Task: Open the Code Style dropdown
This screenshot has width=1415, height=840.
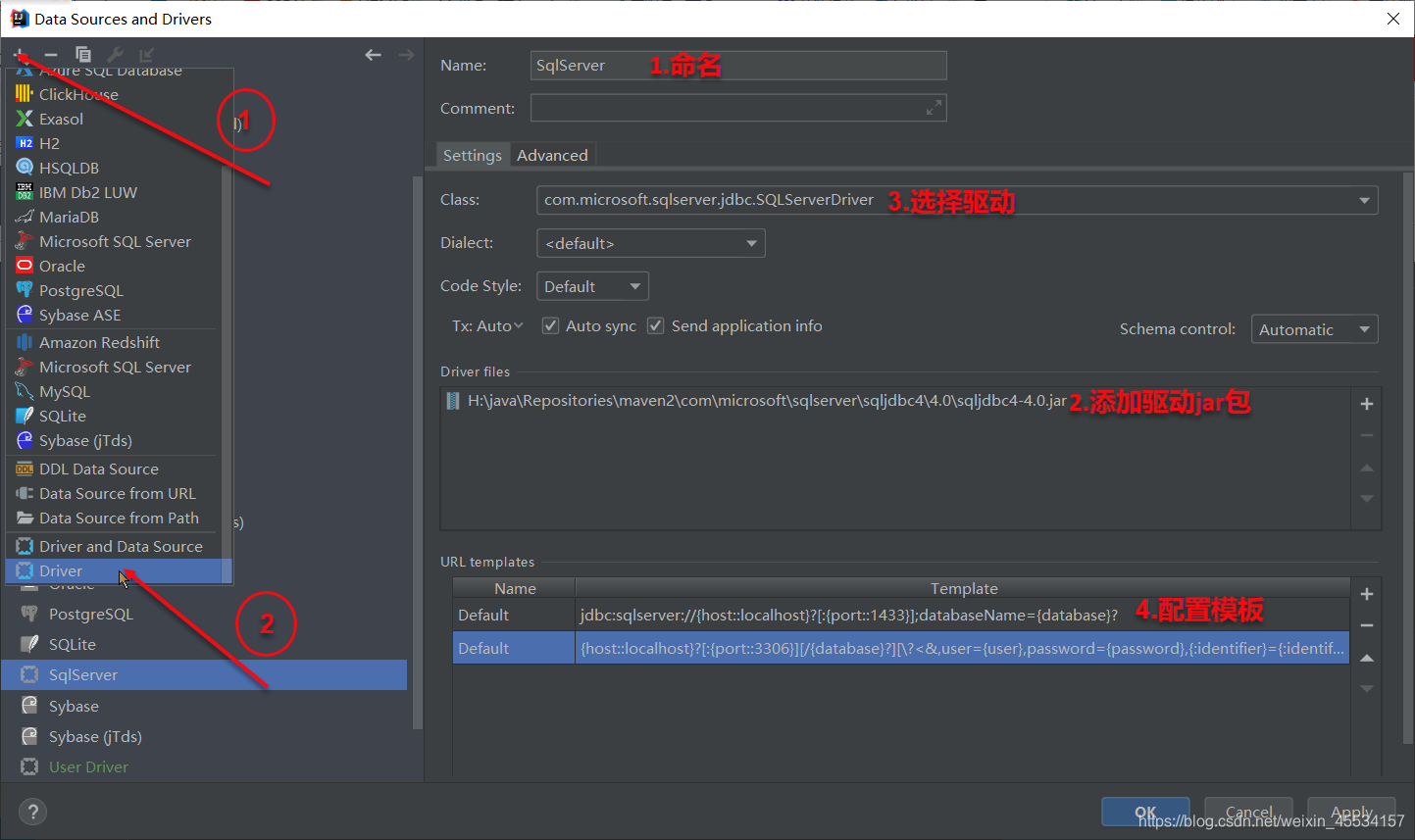Action: 592,286
